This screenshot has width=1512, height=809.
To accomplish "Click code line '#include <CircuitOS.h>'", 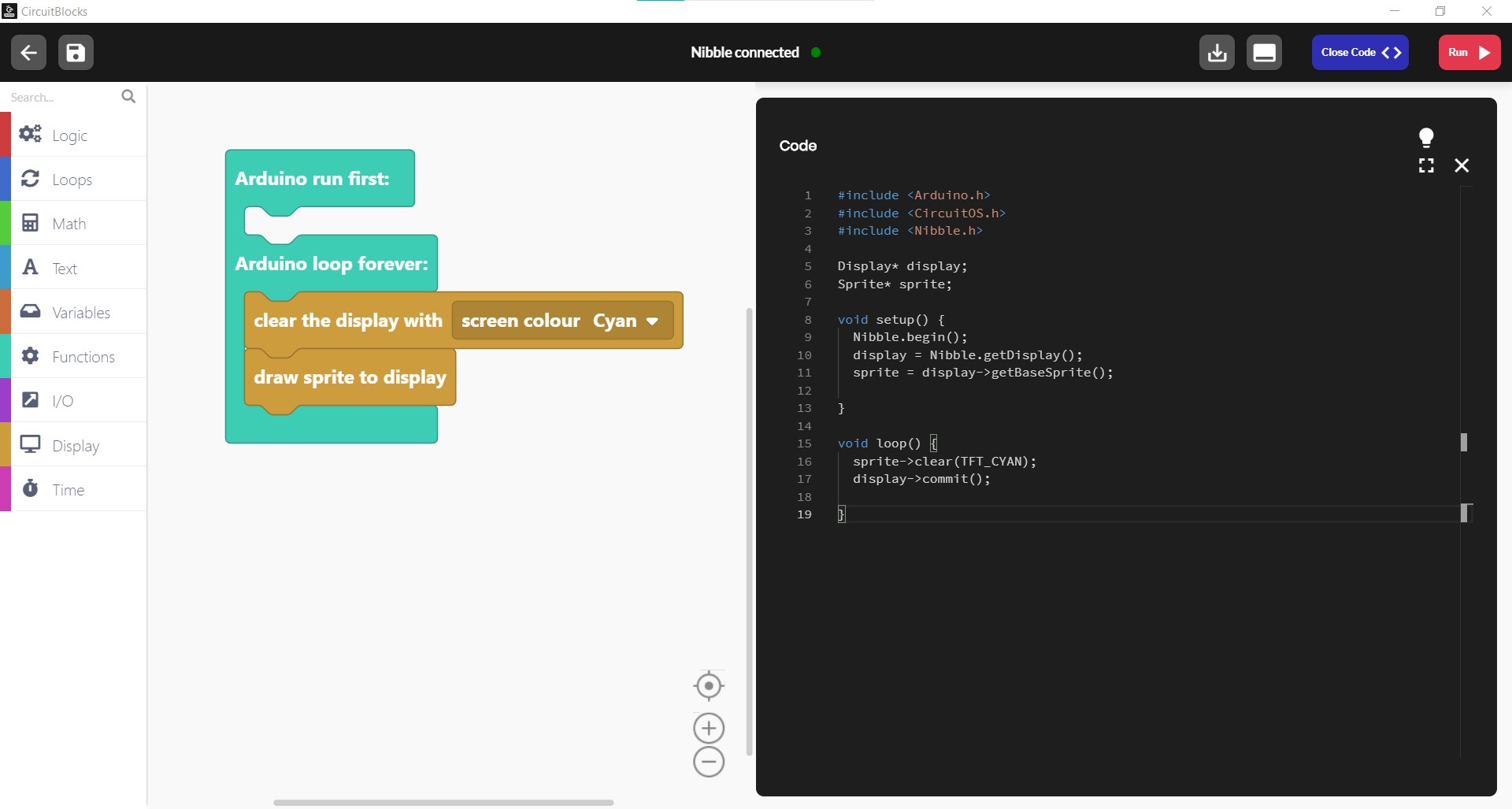I will click(921, 213).
